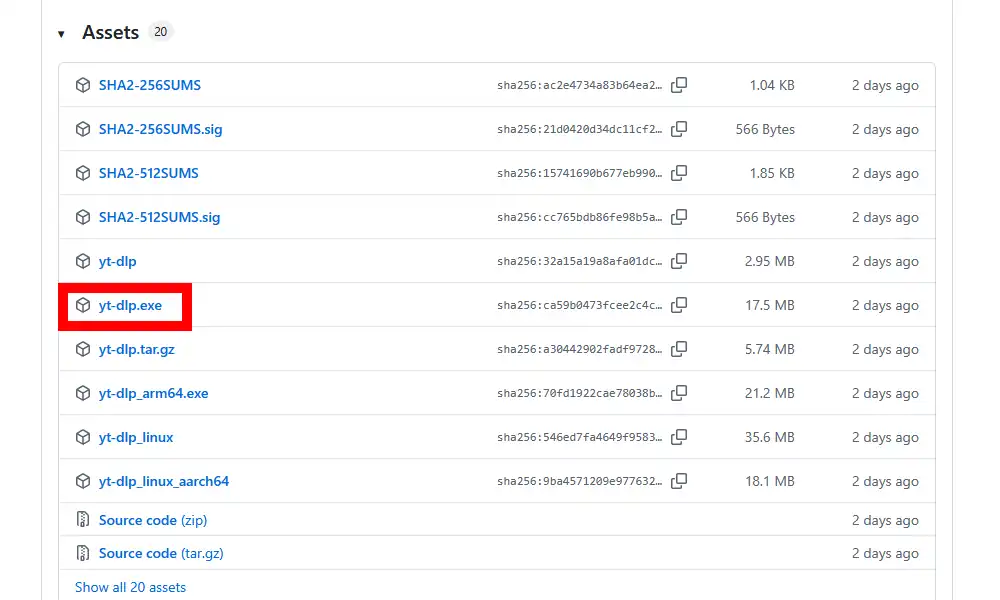Click the package icon in the 2.95 MB row
1000x600 pixels.
83,261
